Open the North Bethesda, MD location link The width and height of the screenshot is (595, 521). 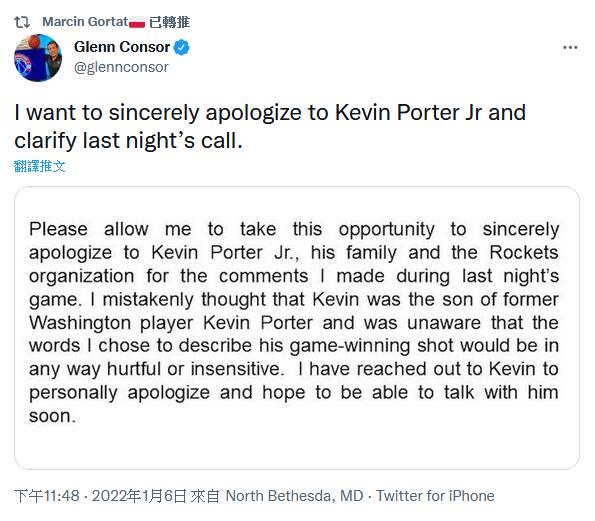click(294, 496)
